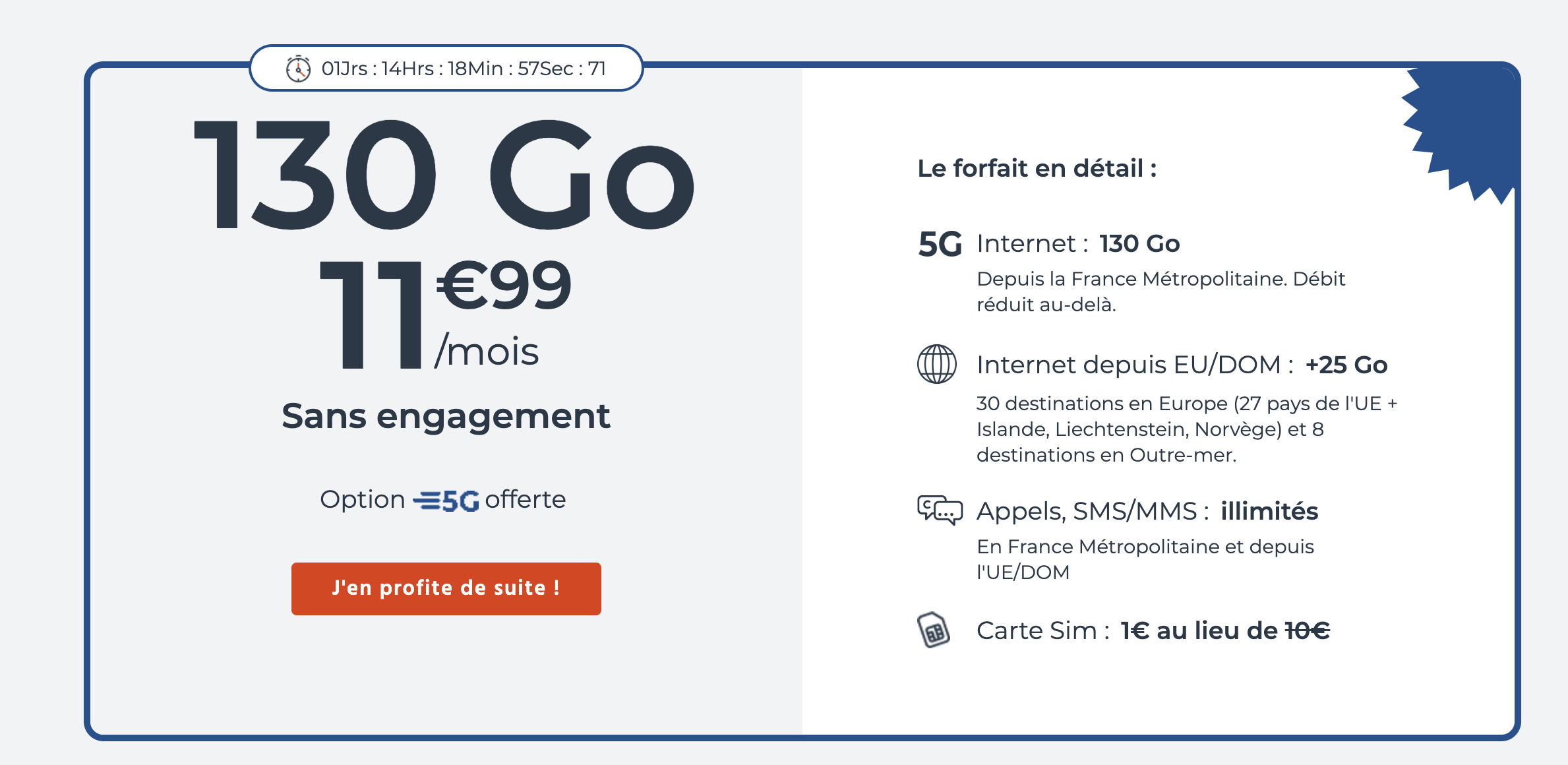The image size is (1568, 765).
Task: Click the 5G icon beside Internet 130 Go
Action: pos(940,244)
